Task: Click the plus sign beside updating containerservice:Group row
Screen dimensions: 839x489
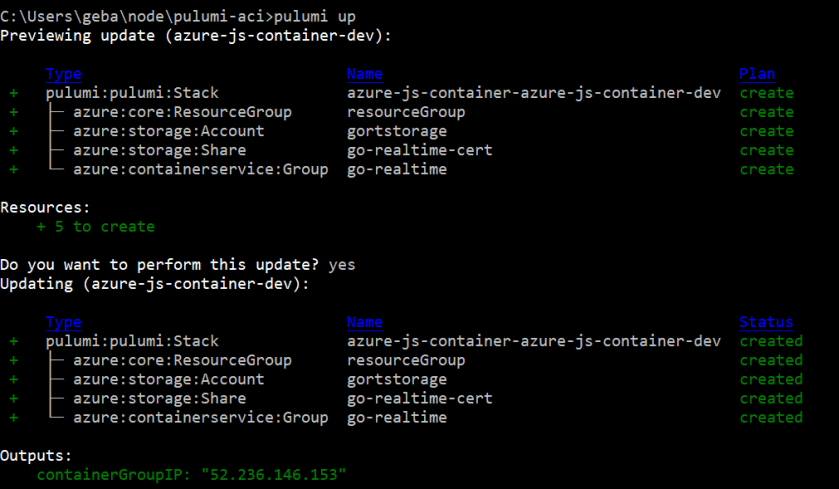Action: (x=14, y=417)
